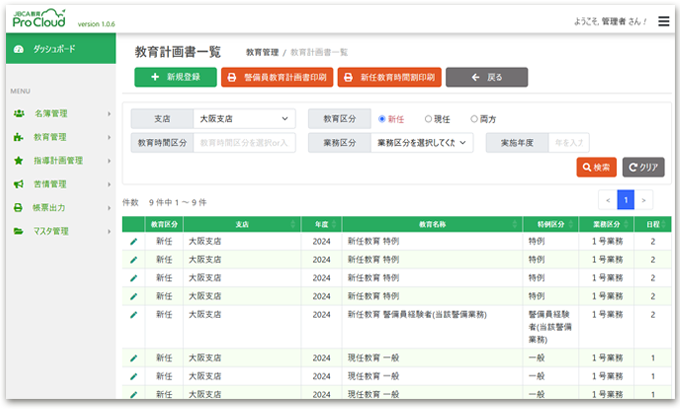This screenshot has width=680, height=409.
Task: Open the ダッシュボード menu item
Action: (x=58, y=49)
